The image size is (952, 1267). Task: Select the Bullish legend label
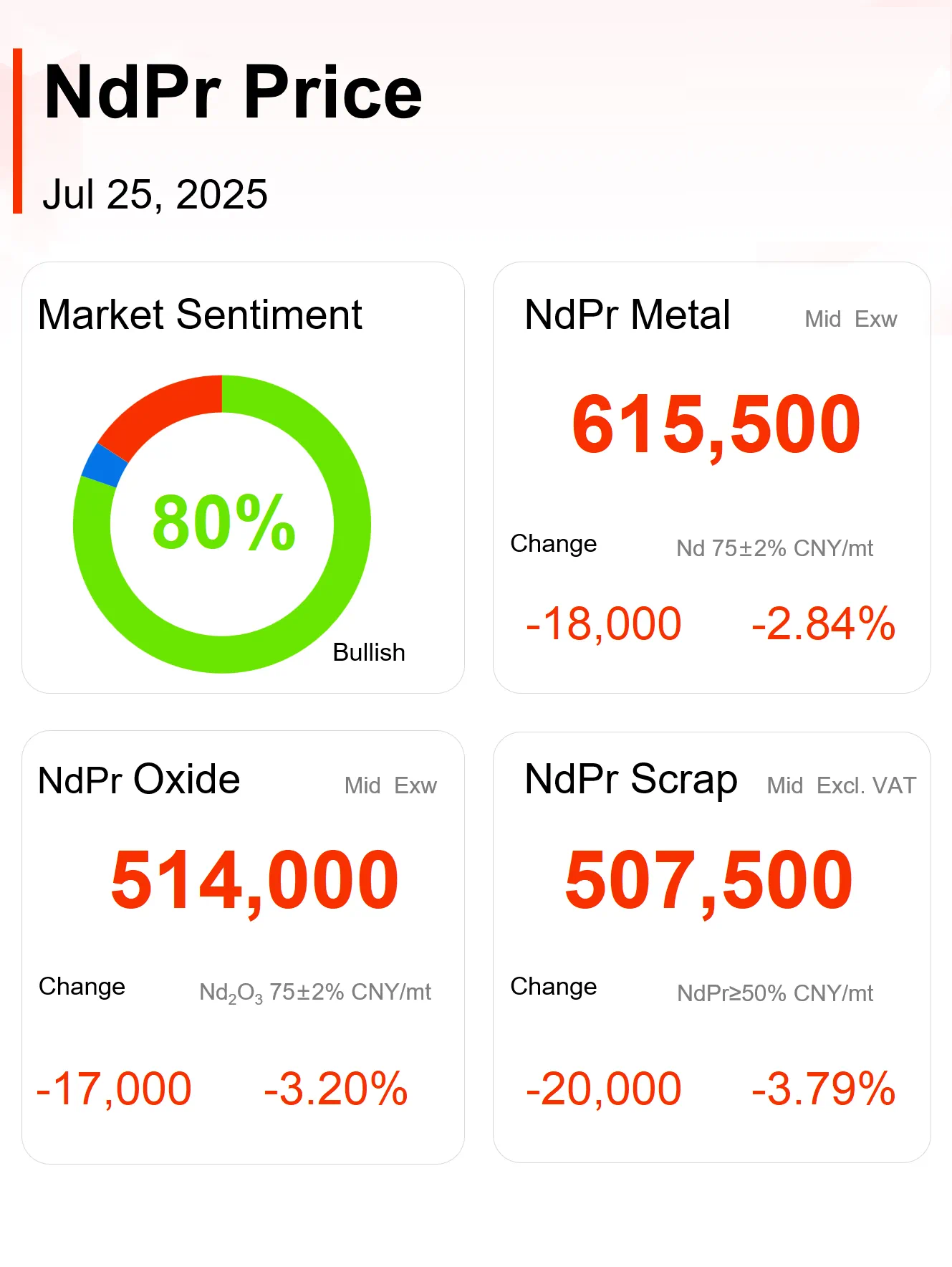point(369,652)
